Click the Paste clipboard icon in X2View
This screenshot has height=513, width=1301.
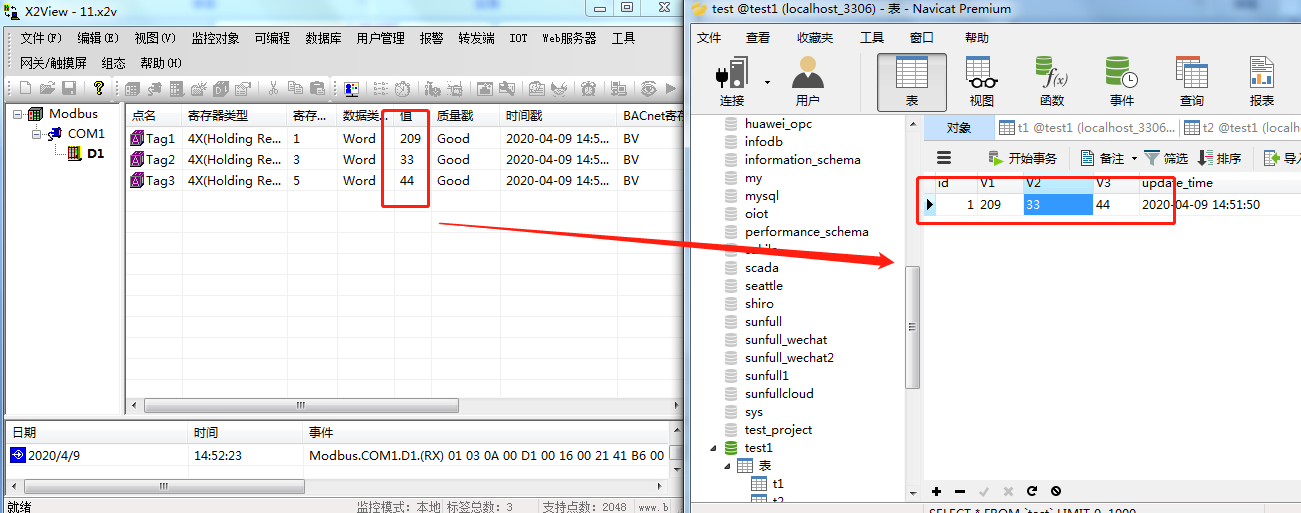(x=318, y=88)
